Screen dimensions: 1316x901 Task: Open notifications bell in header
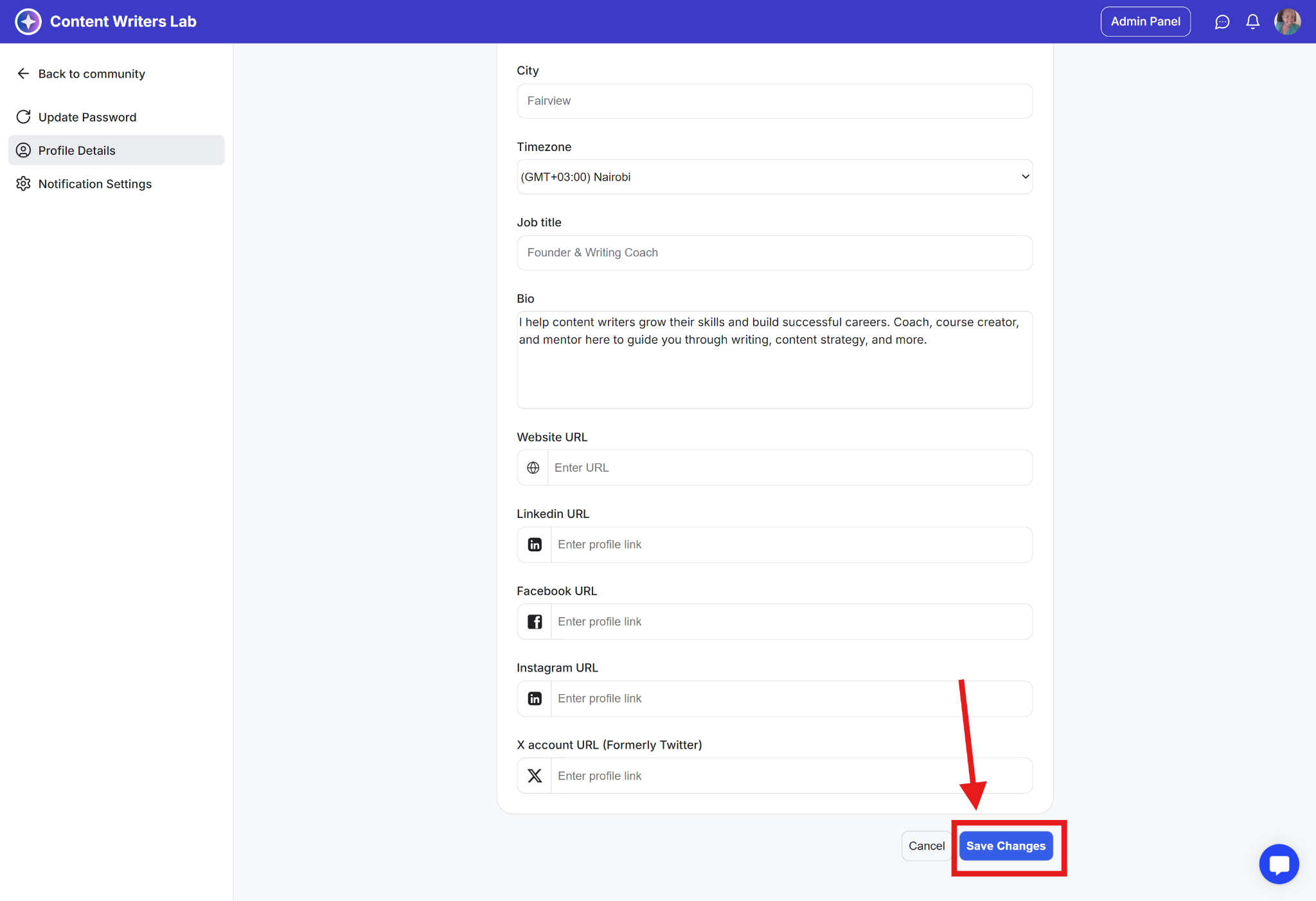tap(1252, 22)
